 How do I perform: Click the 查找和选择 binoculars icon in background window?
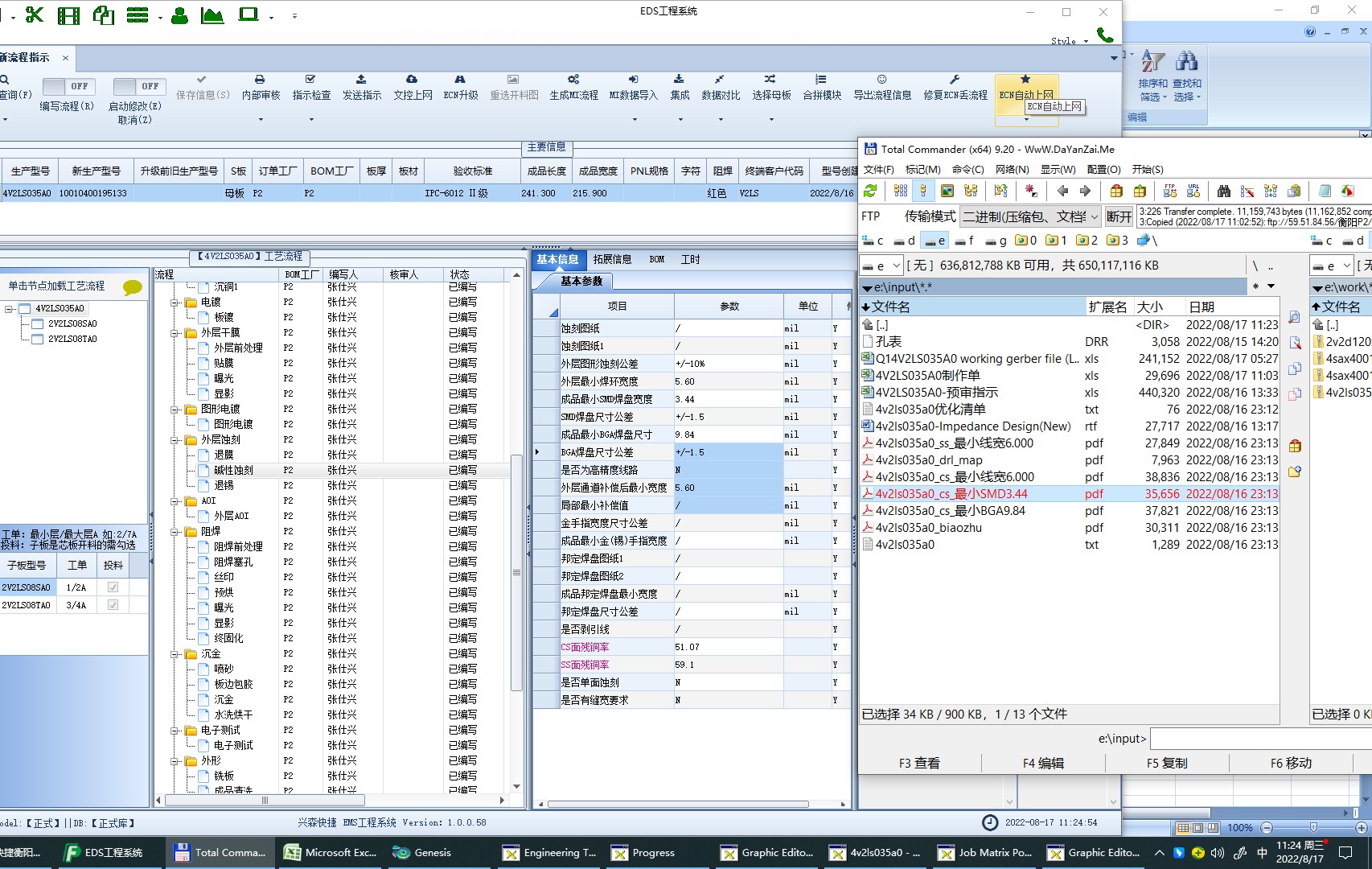coord(1187,62)
